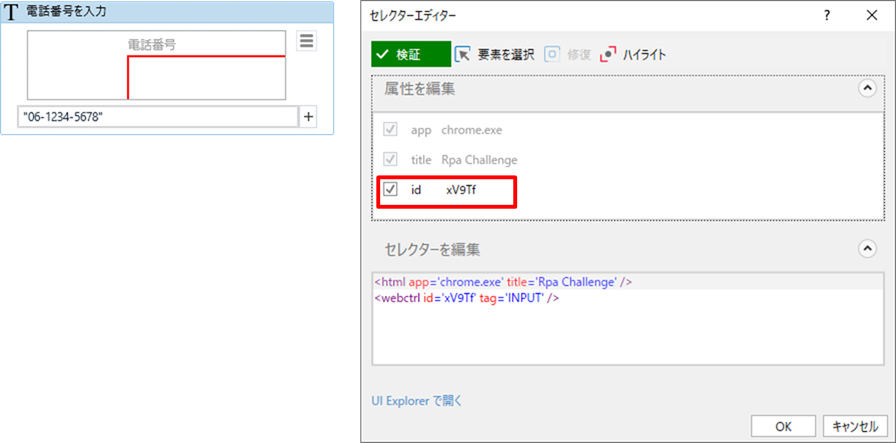896x443 pixels.
Task: Click the 電話番号 target screenshot thumbnail
Action: [157, 65]
